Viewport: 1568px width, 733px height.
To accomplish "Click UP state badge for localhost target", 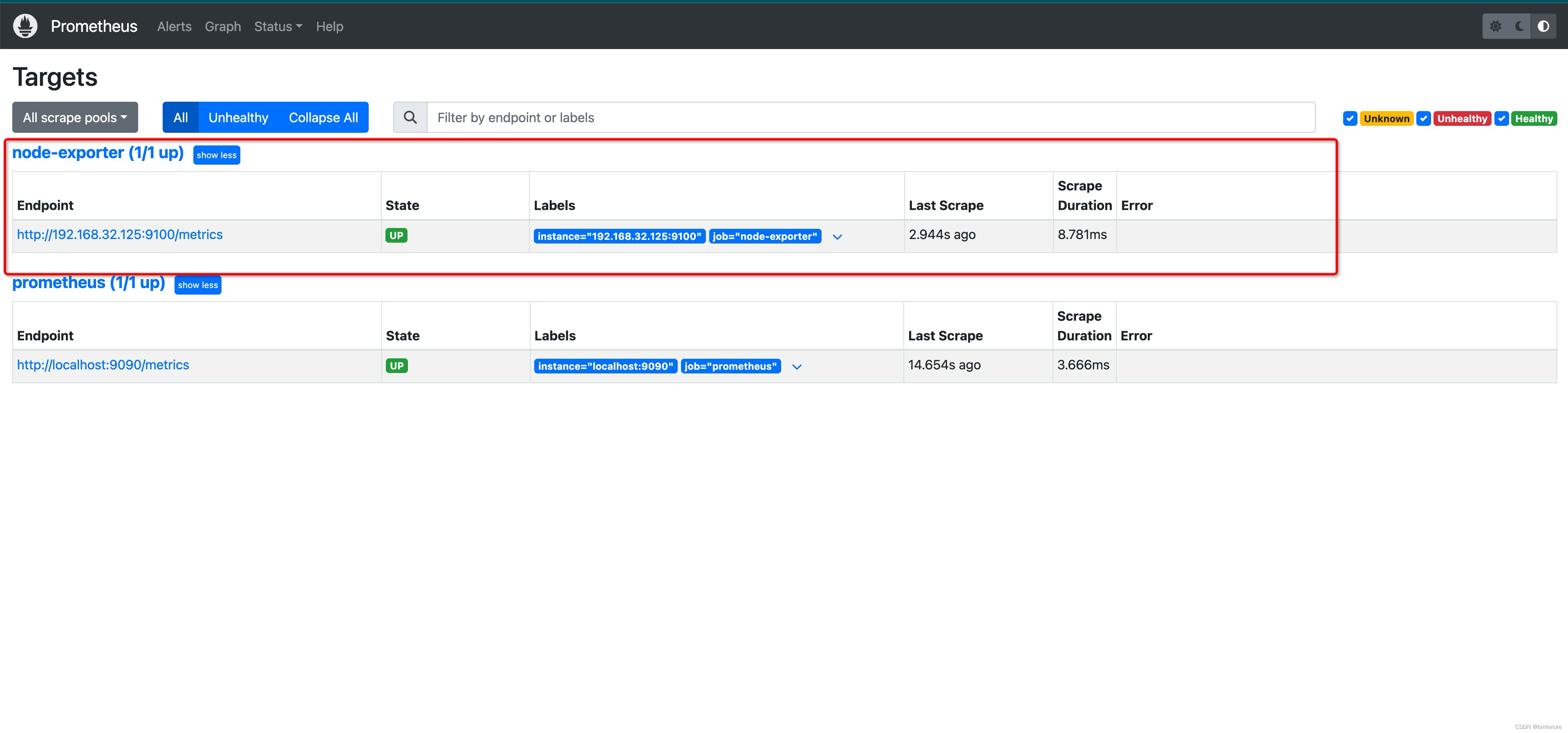I will click(x=396, y=366).
